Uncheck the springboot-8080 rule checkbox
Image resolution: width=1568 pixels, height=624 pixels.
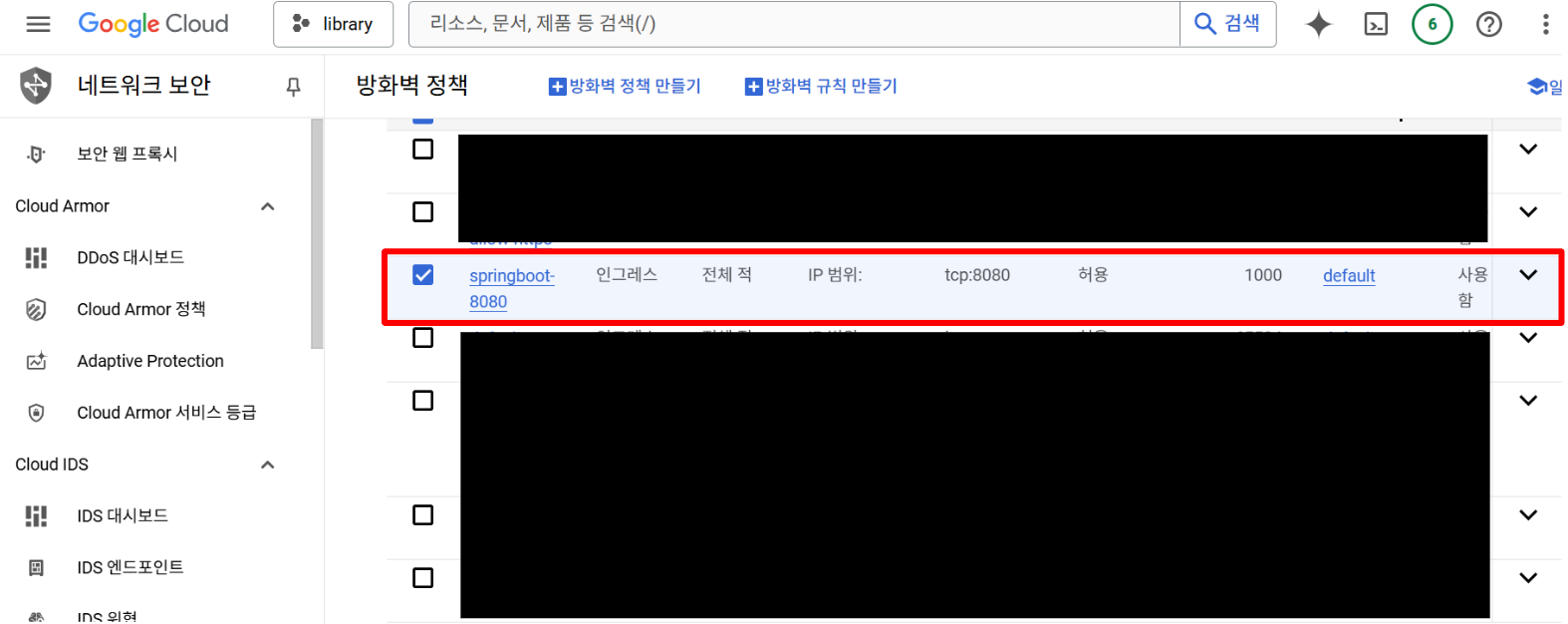coord(423,275)
